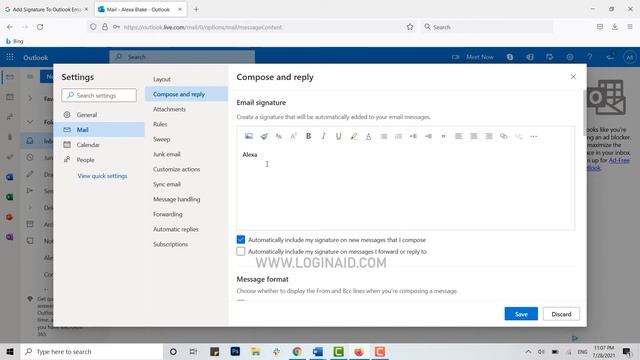Click the Outlook mail search box
This screenshot has height=360, width=640.
click(x=182, y=57)
